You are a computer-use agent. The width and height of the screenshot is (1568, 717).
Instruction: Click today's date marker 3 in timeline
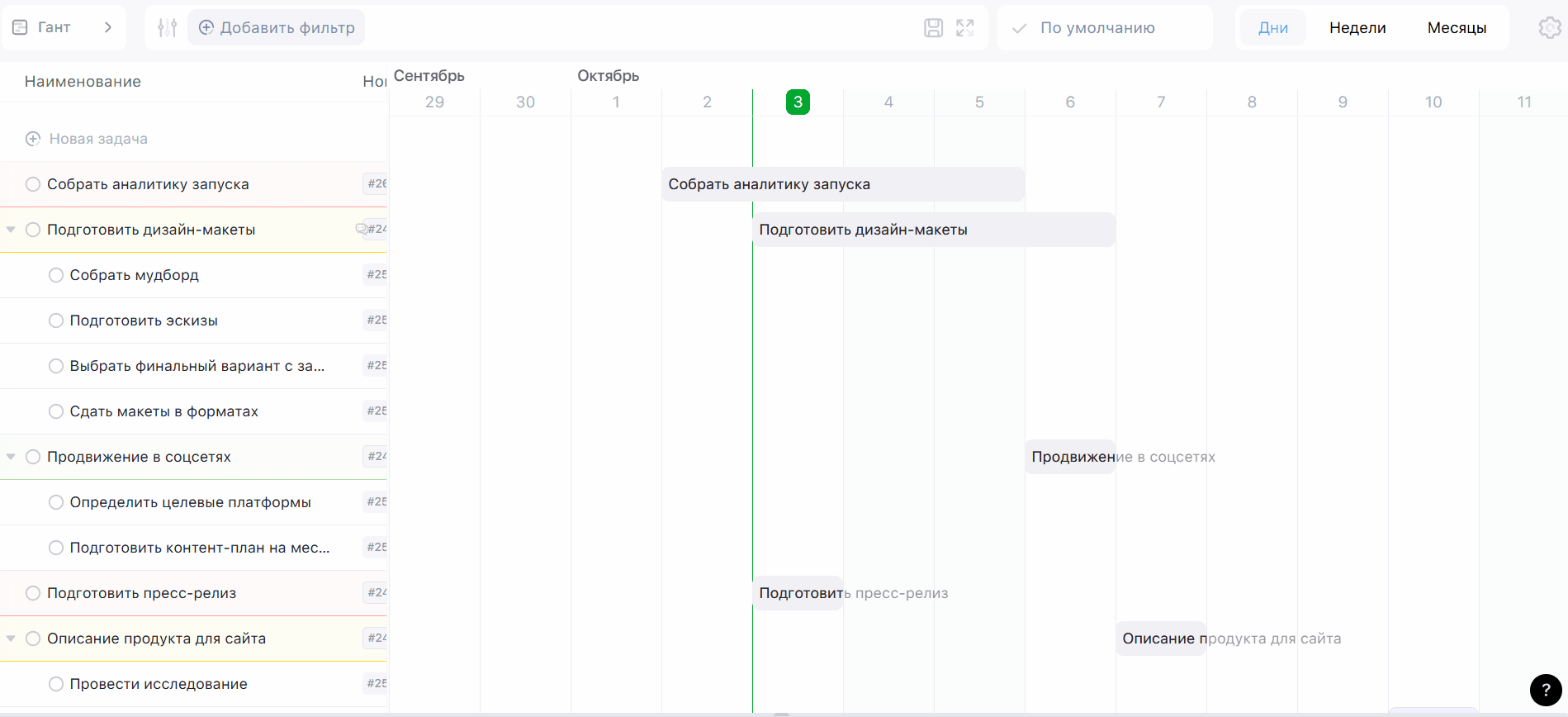(x=798, y=102)
